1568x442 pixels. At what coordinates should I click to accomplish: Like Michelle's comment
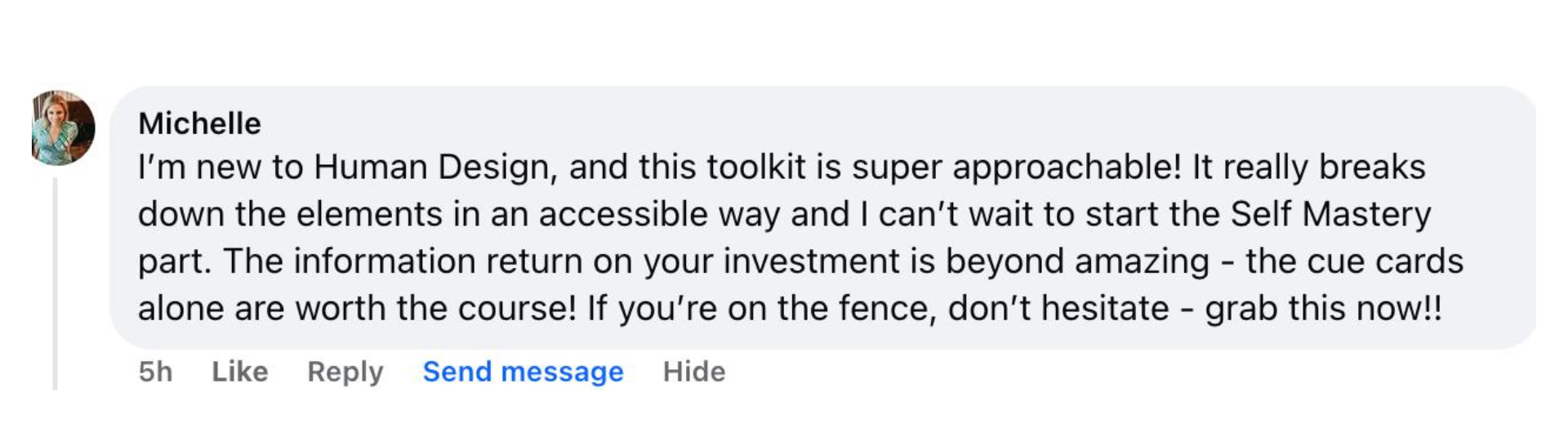point(239,372)
